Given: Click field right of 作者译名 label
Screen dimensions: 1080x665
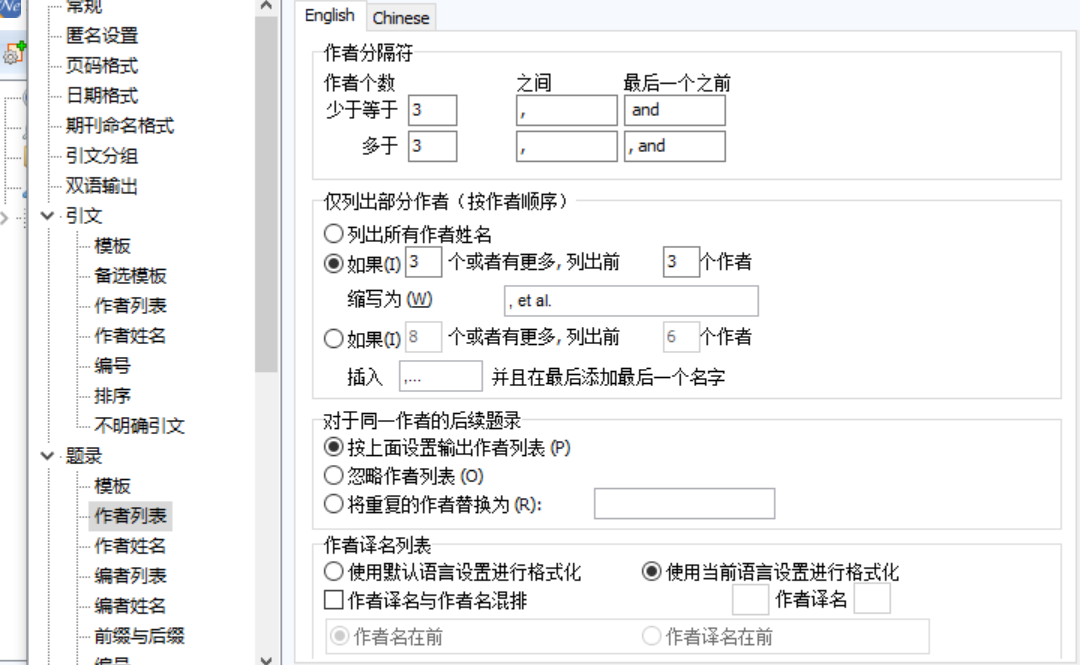Looking at the screenshot, I should pos(872,599).
